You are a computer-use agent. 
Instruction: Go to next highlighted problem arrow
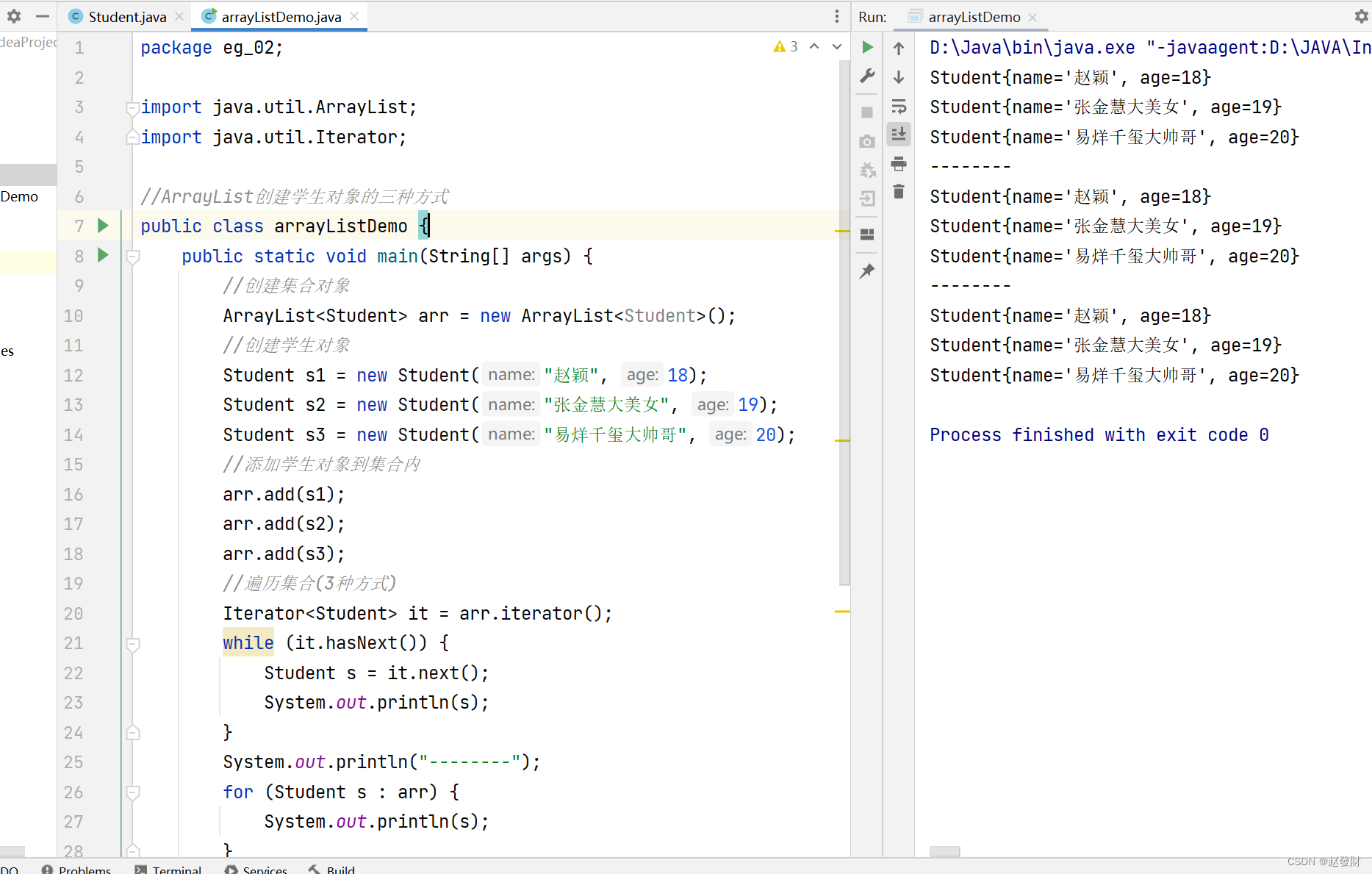836,46
